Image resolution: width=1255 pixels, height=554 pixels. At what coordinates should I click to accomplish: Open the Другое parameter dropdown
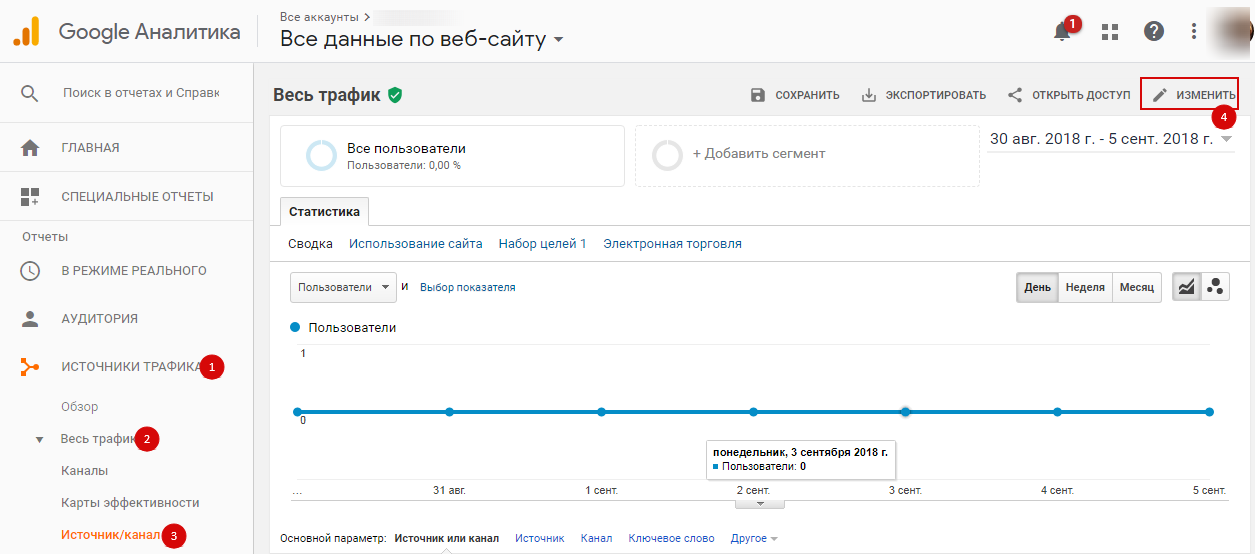click(x=754, y=538)
